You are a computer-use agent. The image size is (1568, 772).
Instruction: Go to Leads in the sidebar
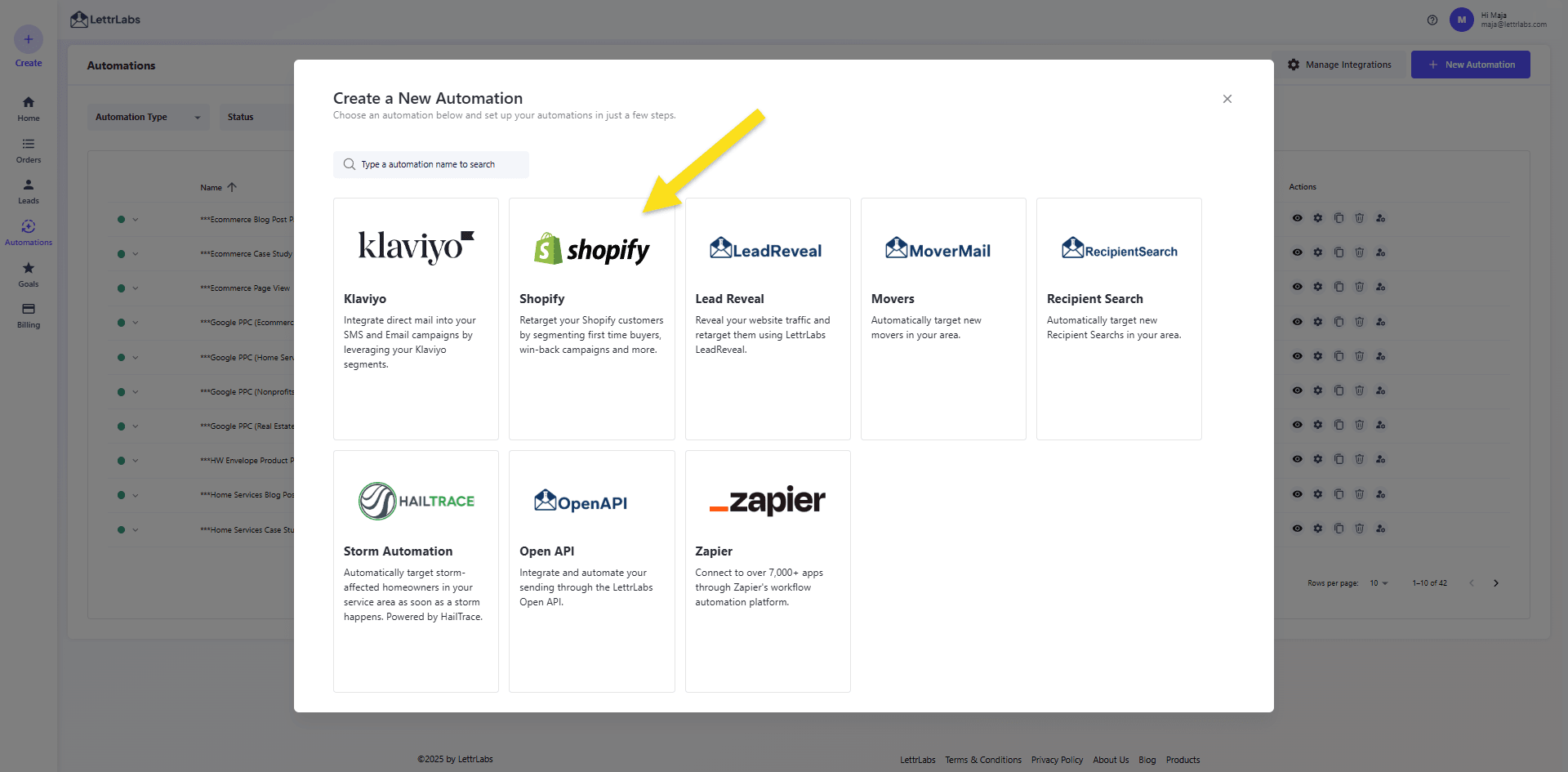(29, 191)
